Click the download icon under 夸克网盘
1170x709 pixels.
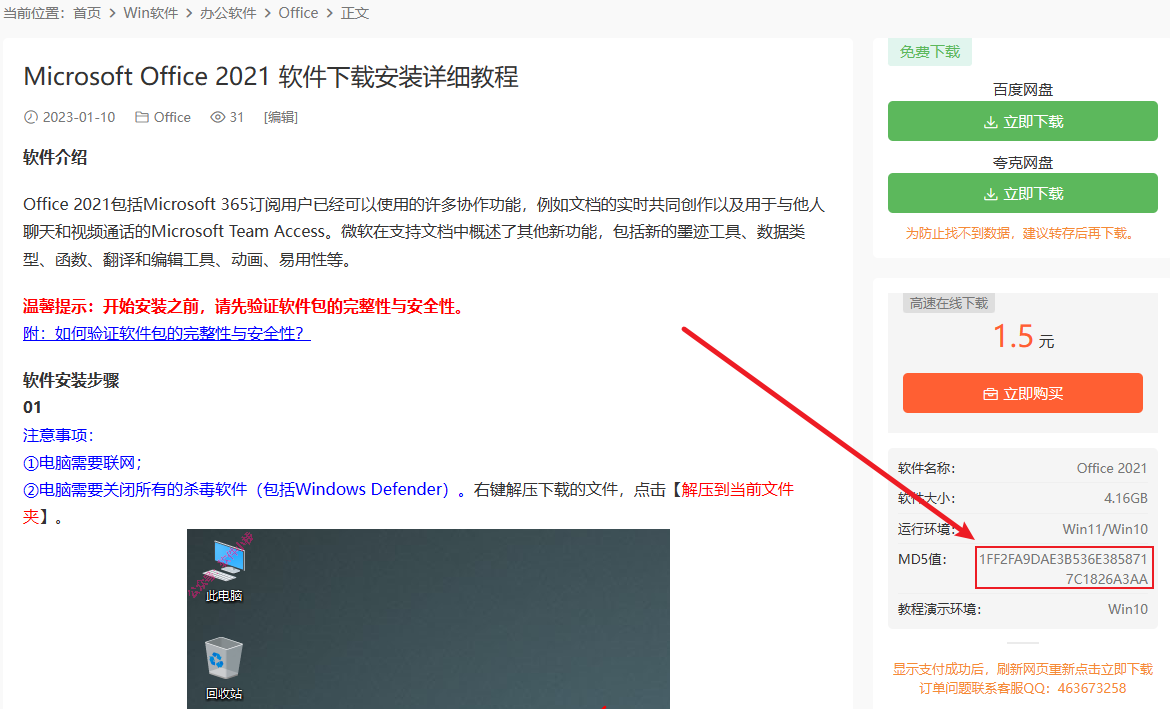[x=990, y=194]
